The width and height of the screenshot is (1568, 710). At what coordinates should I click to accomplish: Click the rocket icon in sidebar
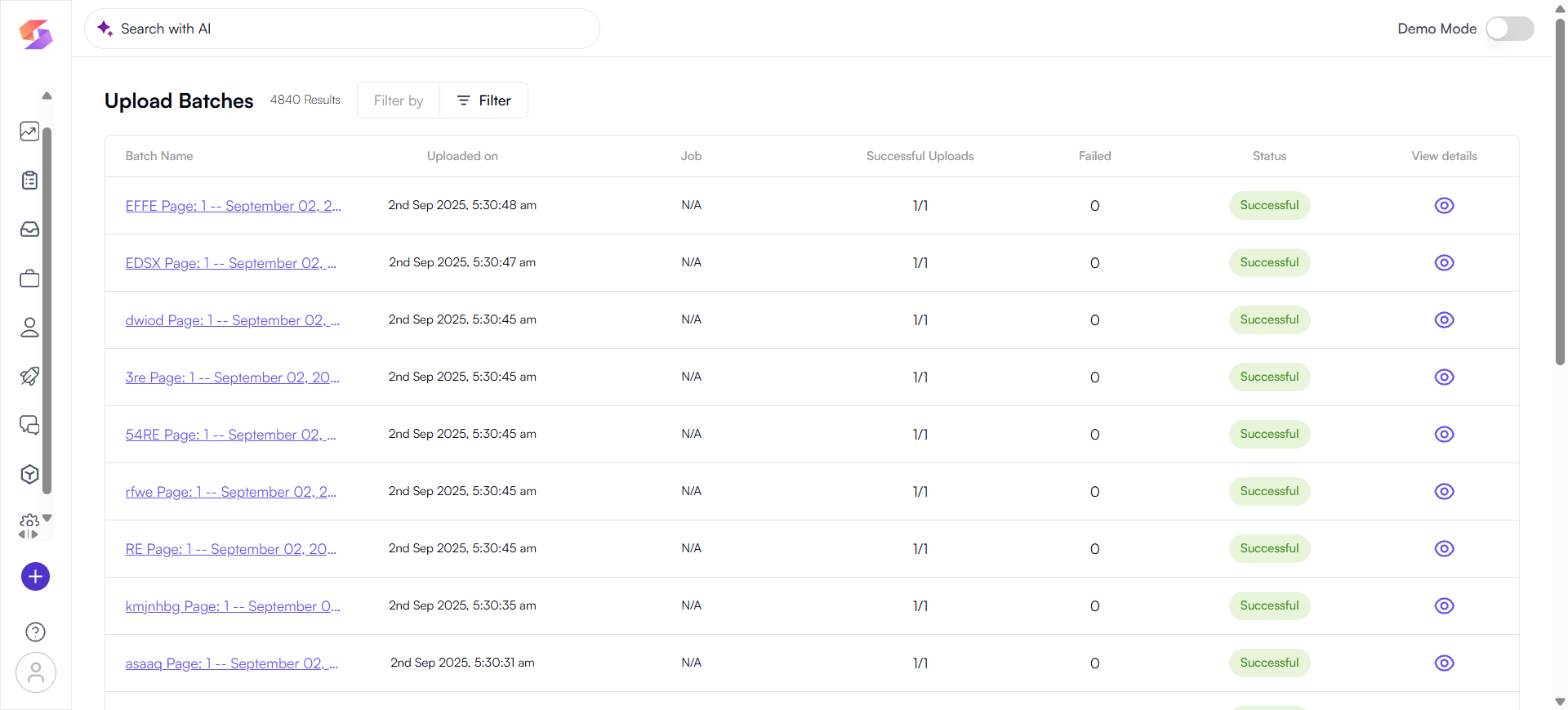click(x=29, y=377)
